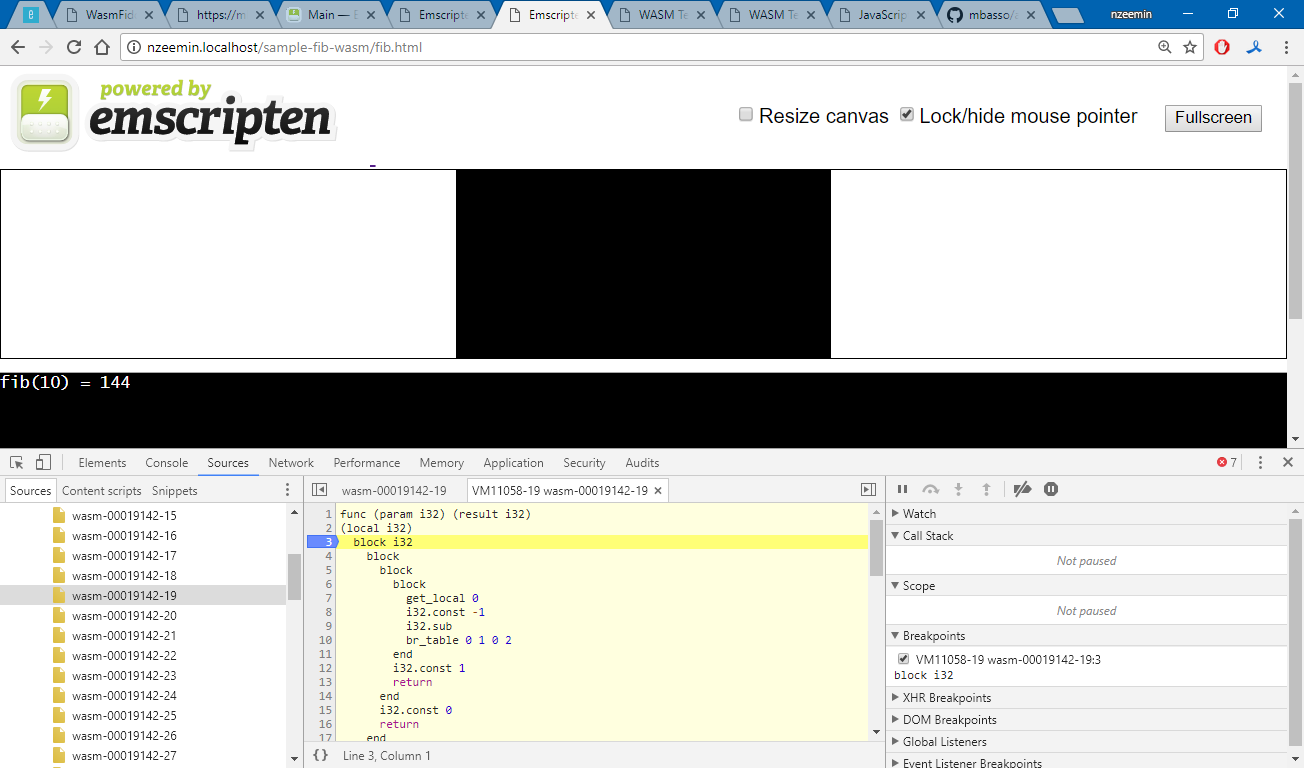Click the pause script execution icon
1304x768 pixels.
(x=903, y=489)
